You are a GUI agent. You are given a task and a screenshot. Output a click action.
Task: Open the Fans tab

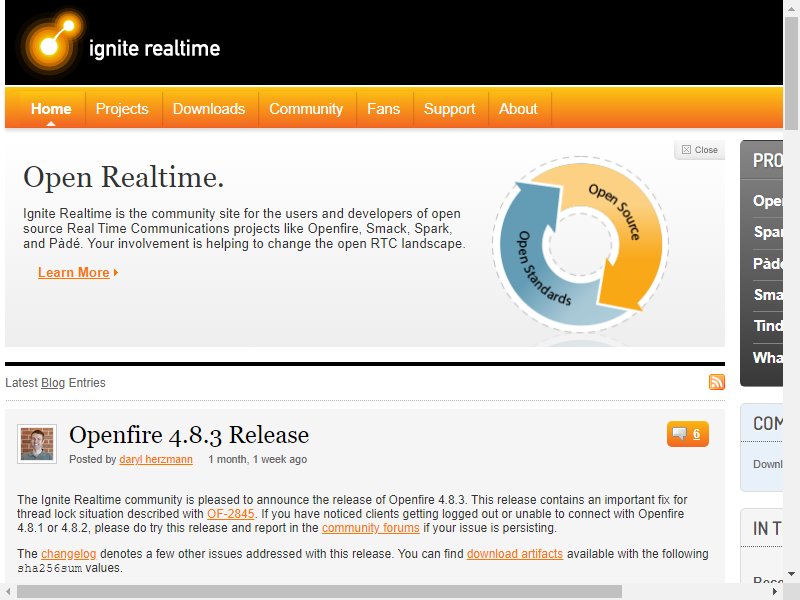click(383, 109)
